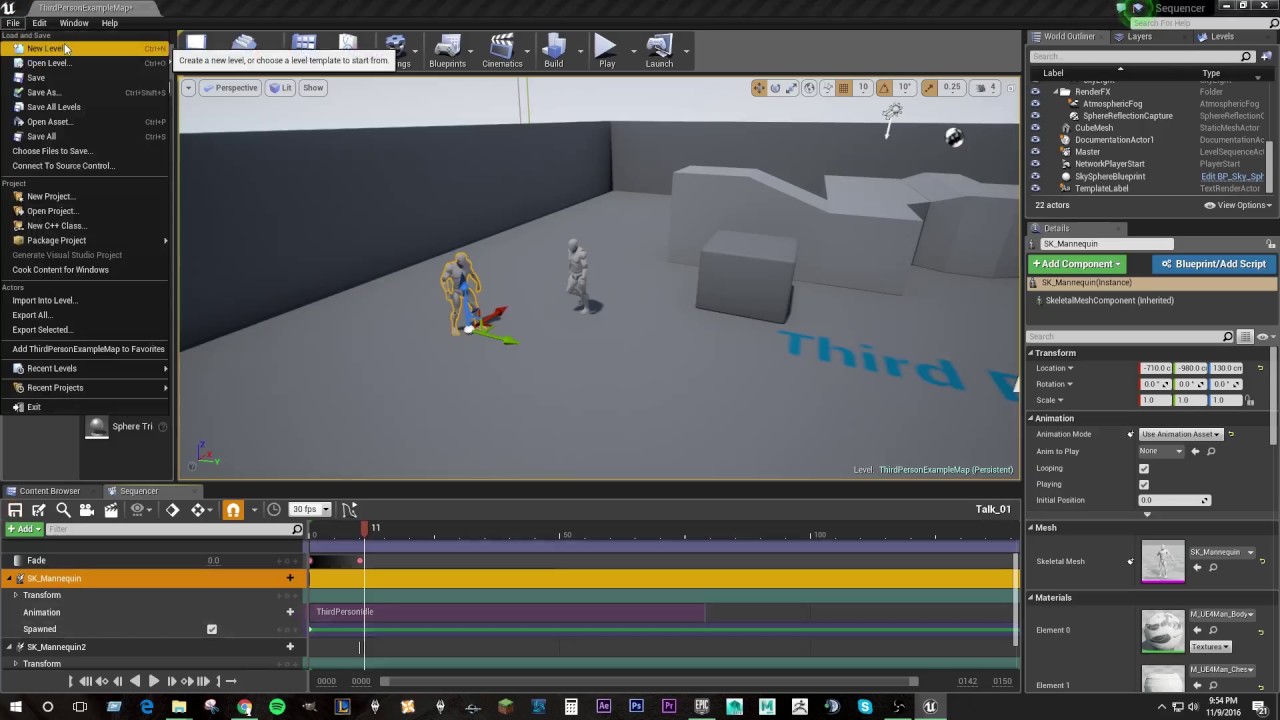This screenshot has width=1280, height=720.
Task: Collapse the Transform section in Details
Action: 1031,353
